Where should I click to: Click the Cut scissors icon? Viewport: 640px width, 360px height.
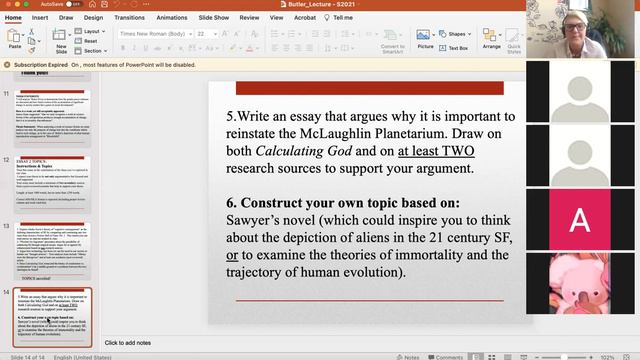coord(31,32)
